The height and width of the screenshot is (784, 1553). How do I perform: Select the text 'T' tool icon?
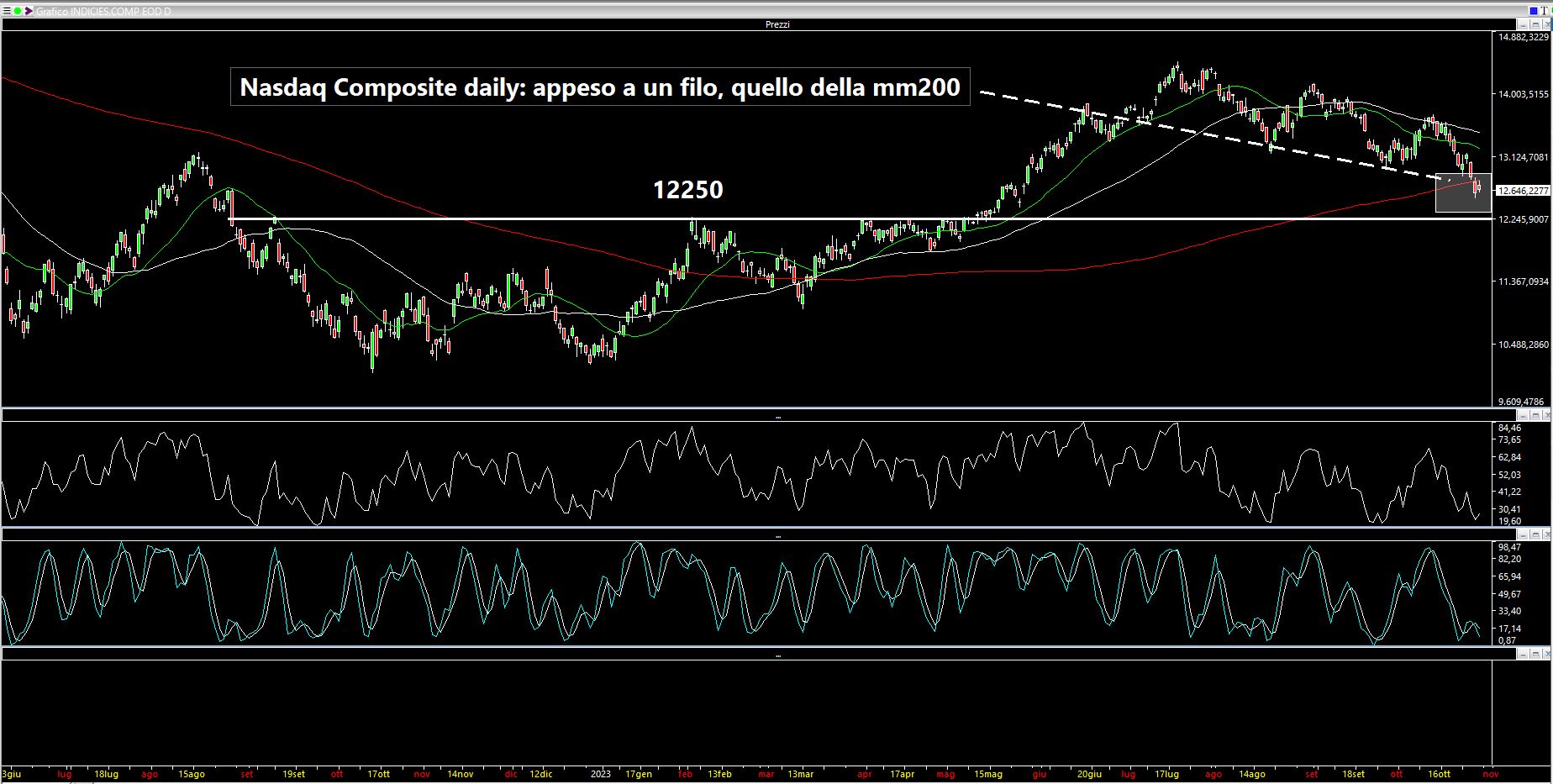1545,11
